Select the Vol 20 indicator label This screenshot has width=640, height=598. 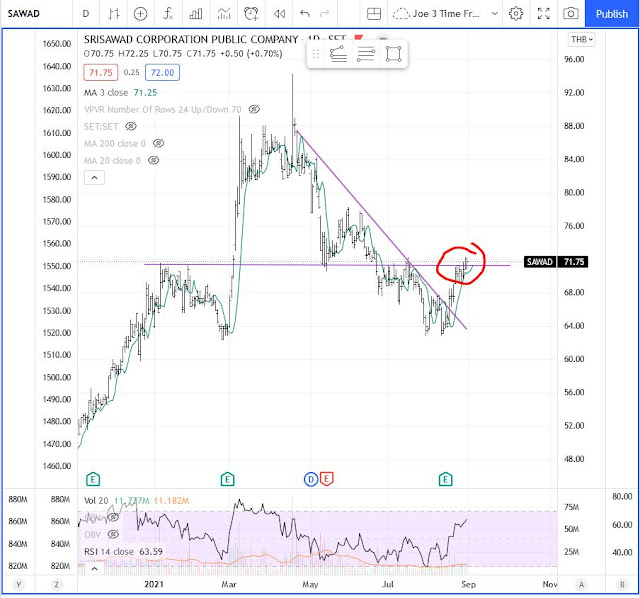click(x=96, y=500)
